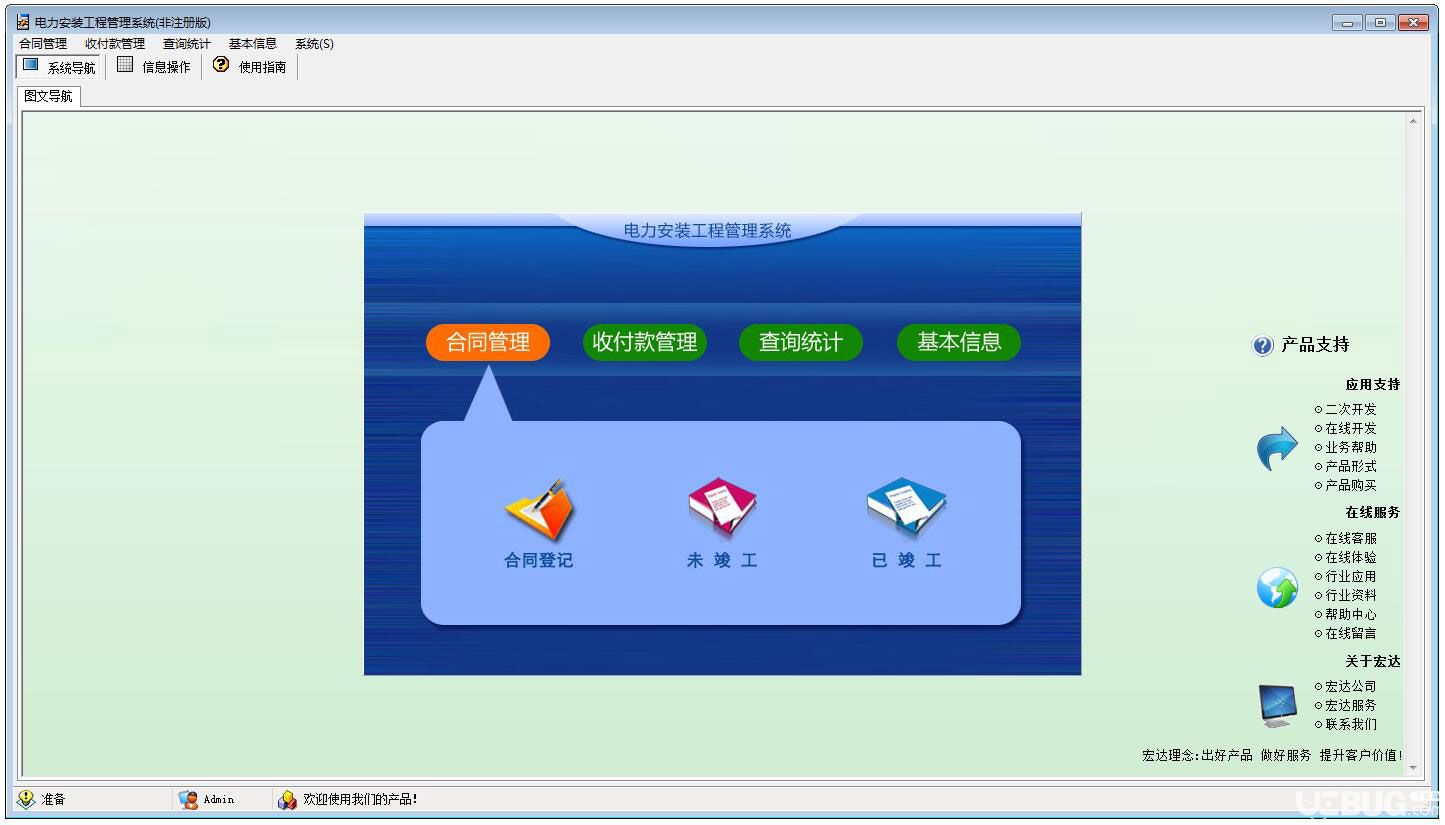Click the 在线服务 heading
Image resolution: width=1445 pixels, height=825 pixels.
point(1373,512)
